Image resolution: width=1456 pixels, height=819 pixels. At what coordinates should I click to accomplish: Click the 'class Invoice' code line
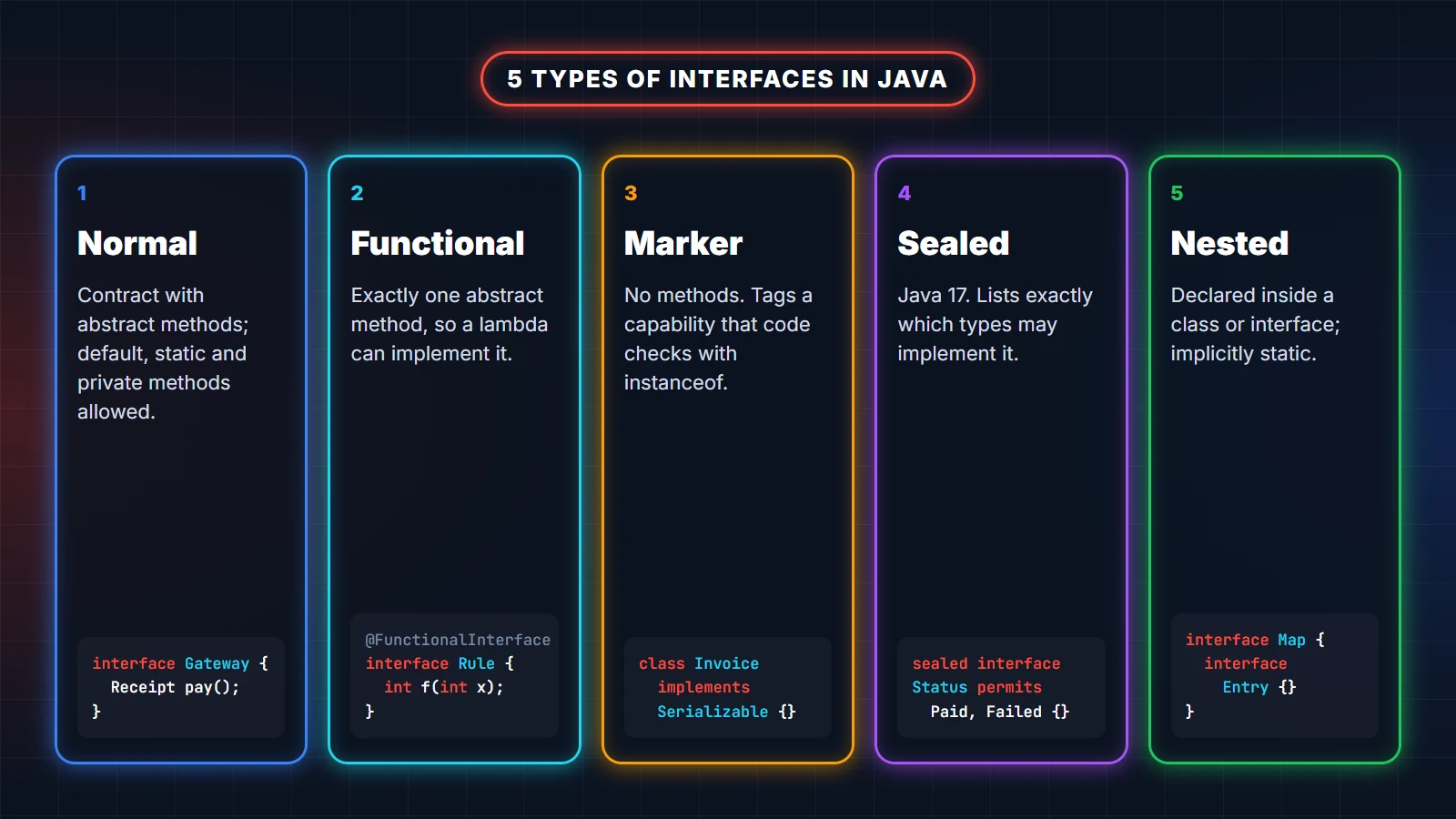(x=699, y=663)
